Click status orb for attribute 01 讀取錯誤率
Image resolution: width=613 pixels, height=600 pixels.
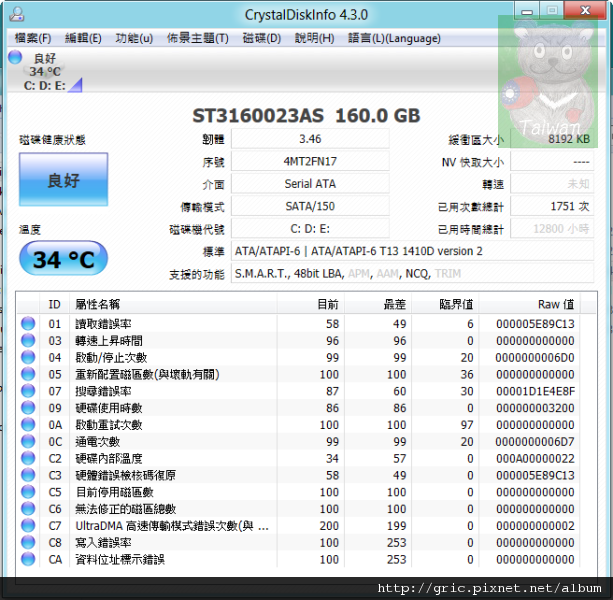point(28,324)
